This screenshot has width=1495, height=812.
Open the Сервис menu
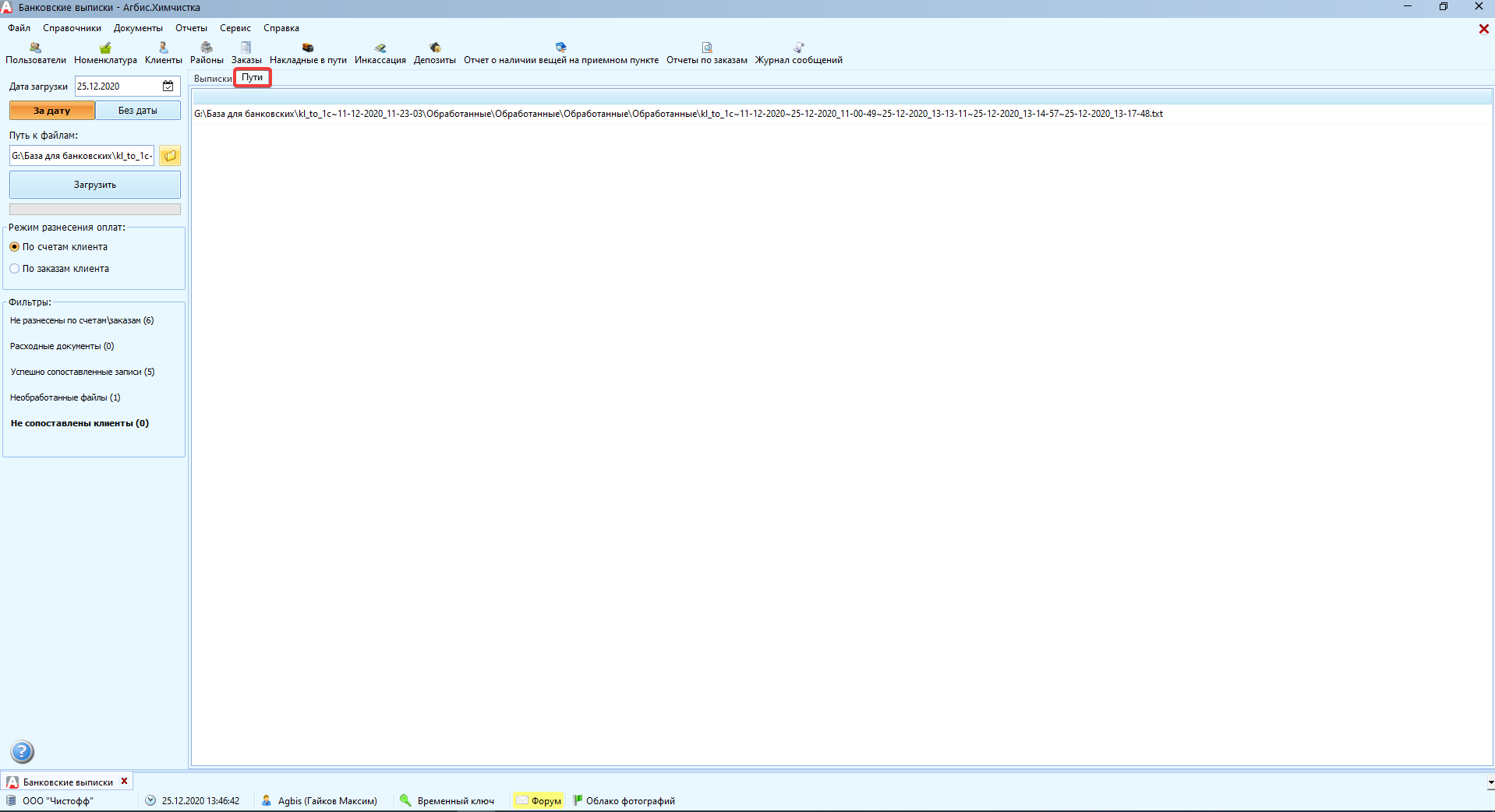pyautogui.click(x=235, y=28)
